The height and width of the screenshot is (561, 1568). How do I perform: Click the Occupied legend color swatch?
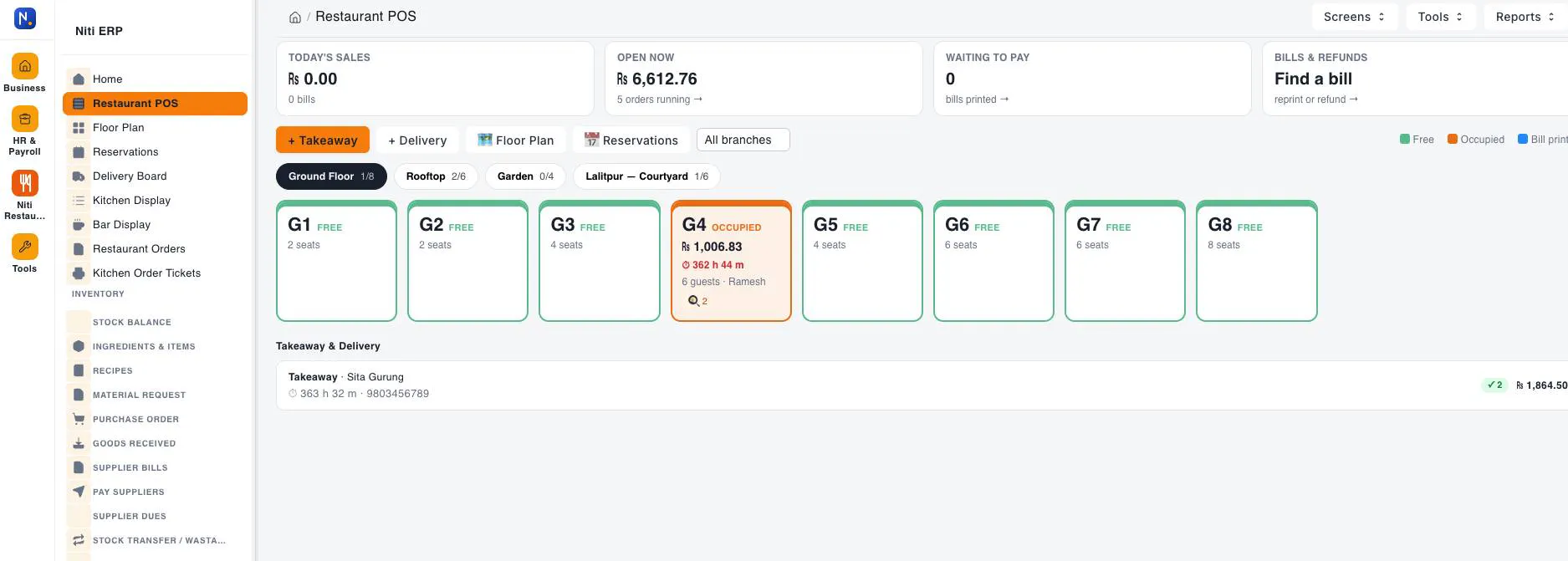tap(1453, 139)
